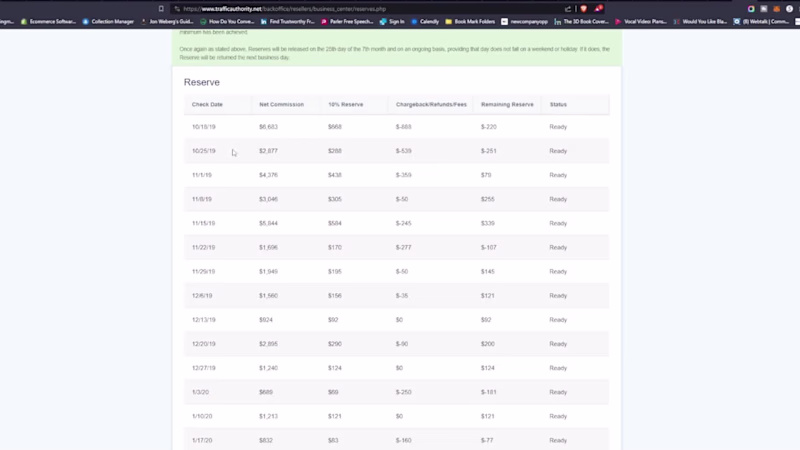Click the share page icon in address bar
800x450 pixels.
pyautogui.click(x=568, y=9)
